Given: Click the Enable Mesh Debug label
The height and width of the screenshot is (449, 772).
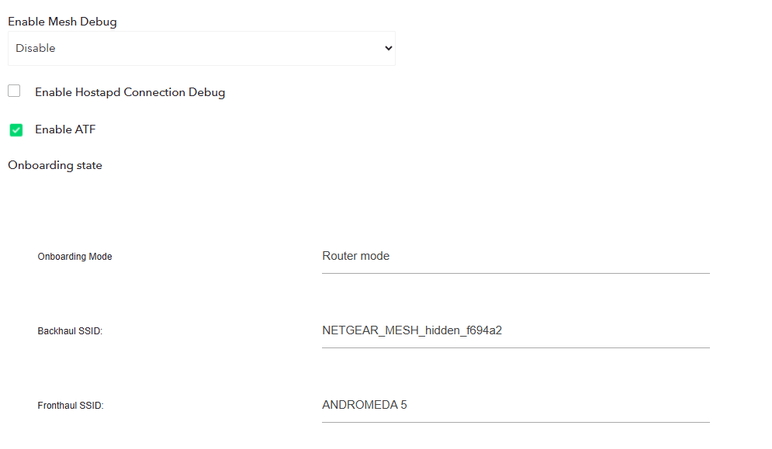Looking at the screenshot, I should (62, 22).
